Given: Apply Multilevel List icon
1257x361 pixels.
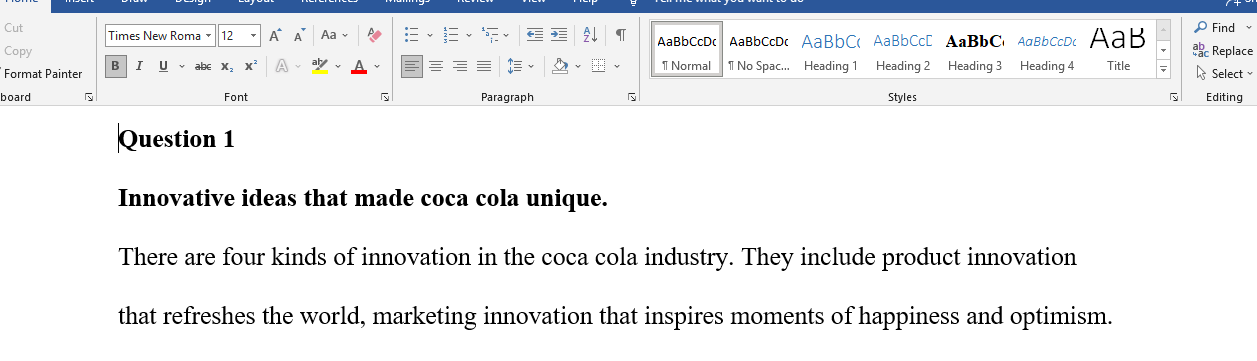Looking at the screenshot, I should click(x=489, y=35).
